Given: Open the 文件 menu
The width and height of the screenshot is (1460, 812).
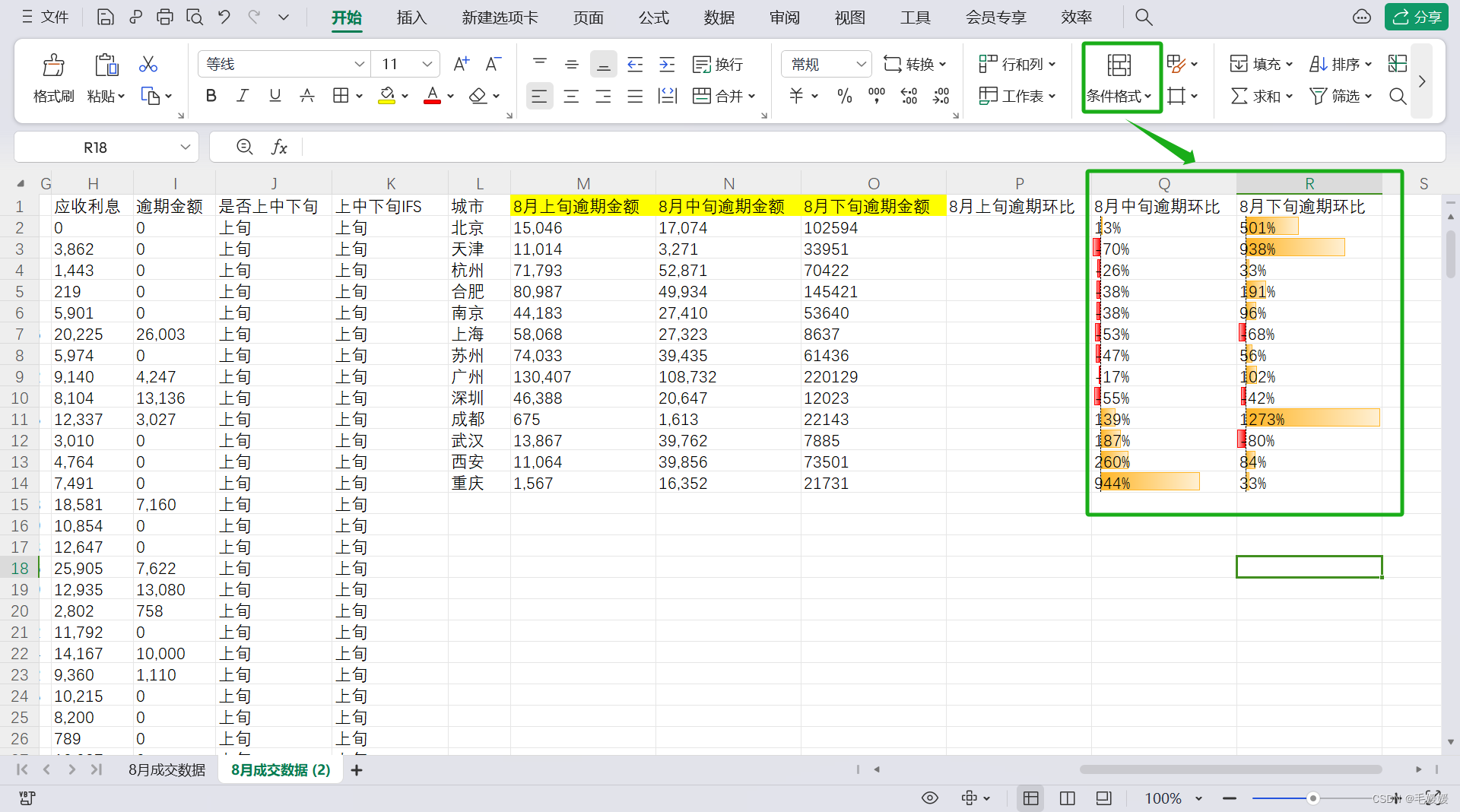Looking at the screenshot, I should (x=46, y=17).
